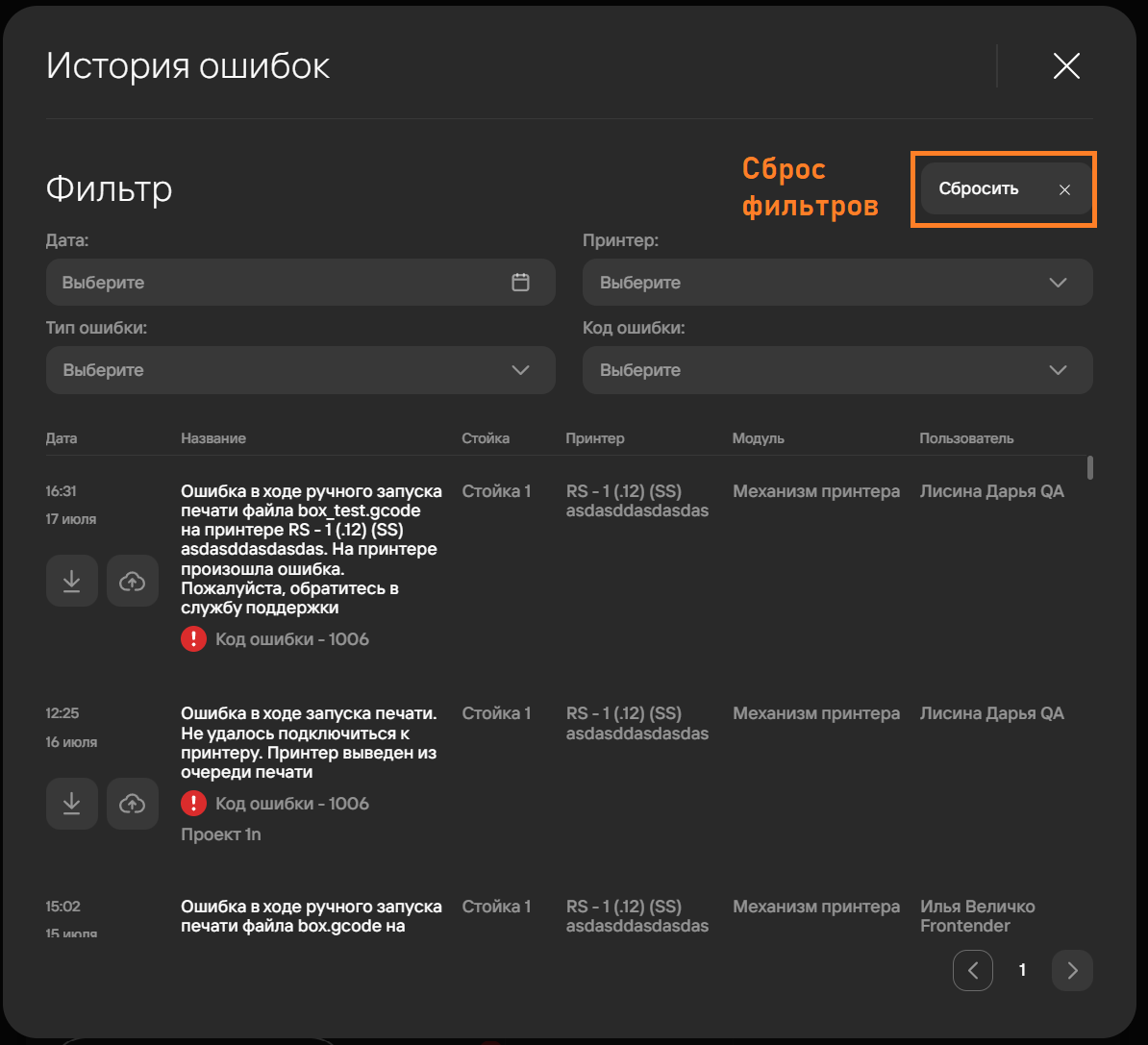Image resolution: width=1148 pixels, height=1045 pixels.
Task: Click chevron arrow of Код ошибки dropdown
Action: click(x=1058, y=370)
